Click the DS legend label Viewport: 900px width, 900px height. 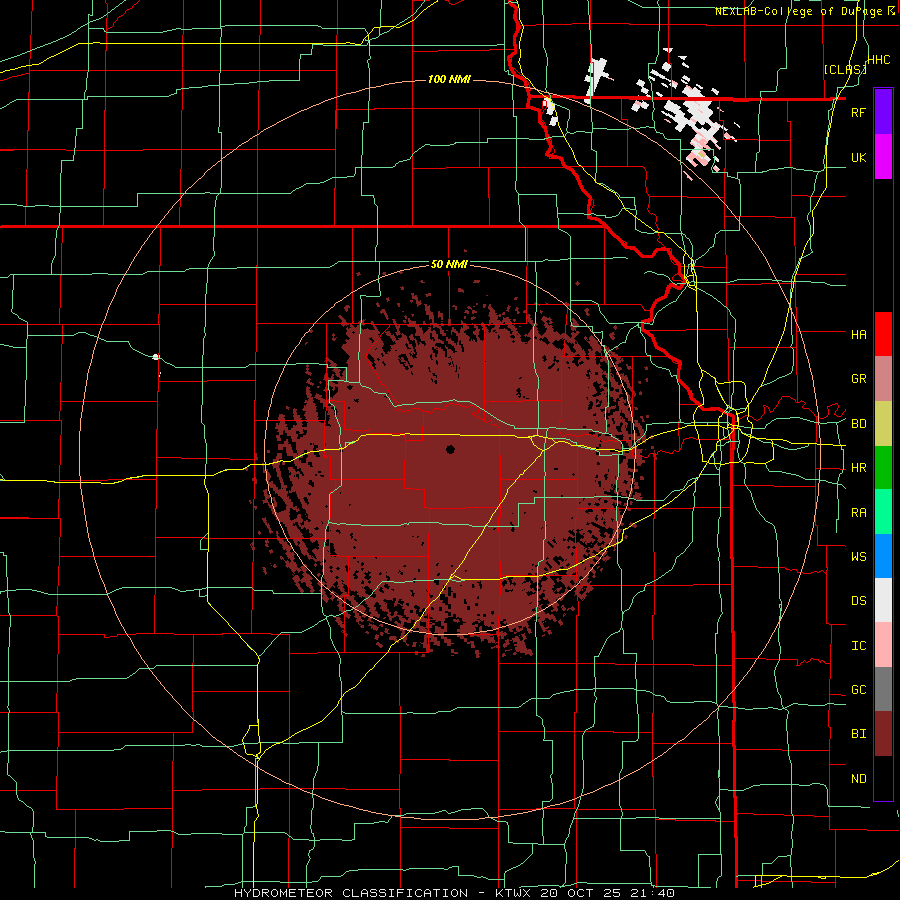pos(858,601)
